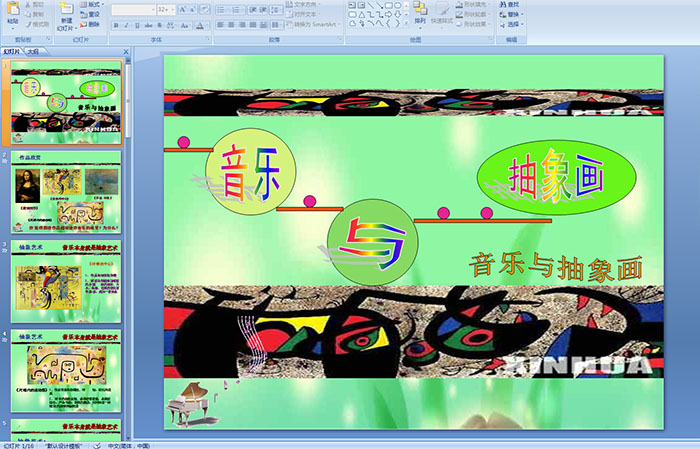The height and width of the screenshot is (449, 700).
Task: Click the Distributed alignment icon
Action: pos(263,25)
